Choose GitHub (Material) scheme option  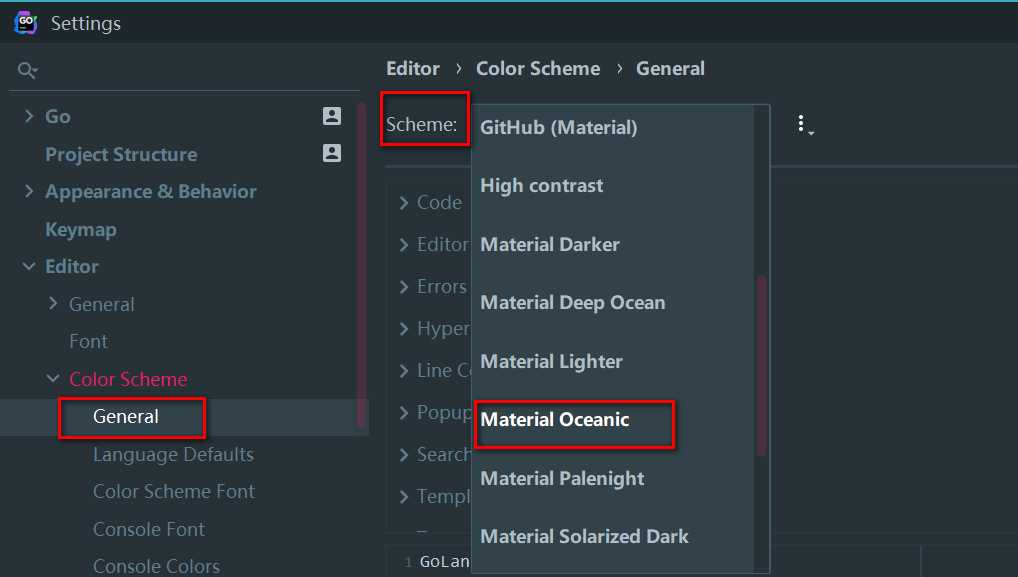[x=558, y=127]
